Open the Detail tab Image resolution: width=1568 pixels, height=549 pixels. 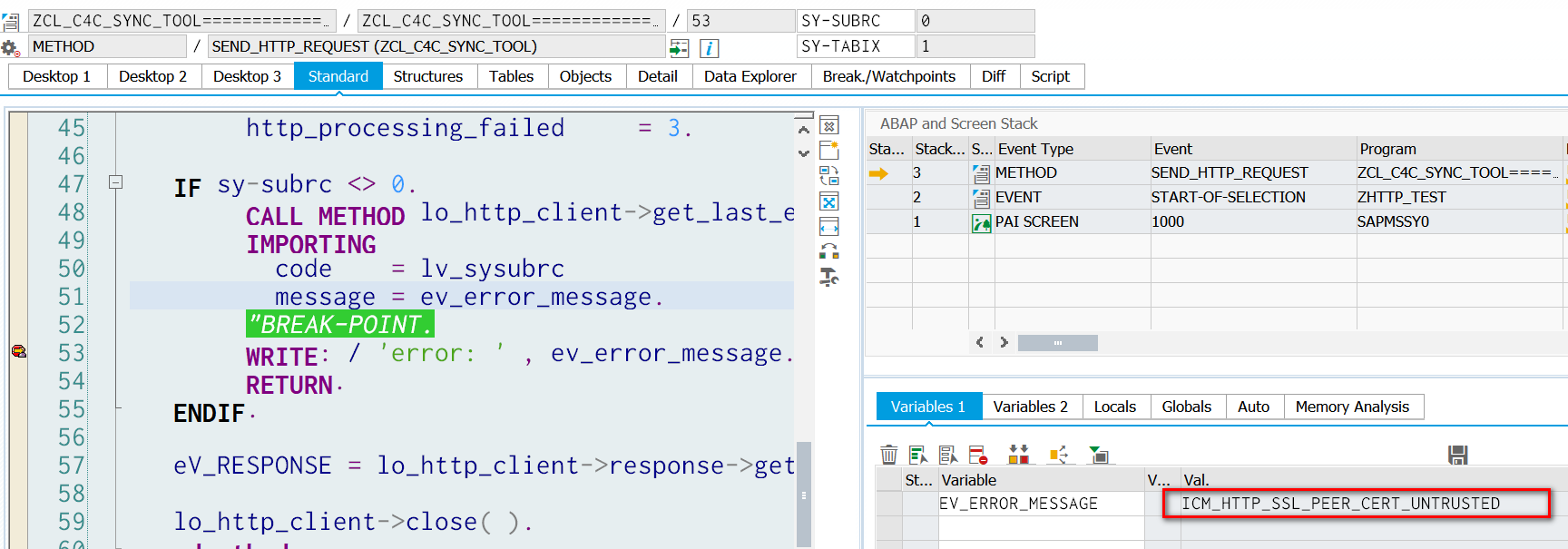coord(658,76)
